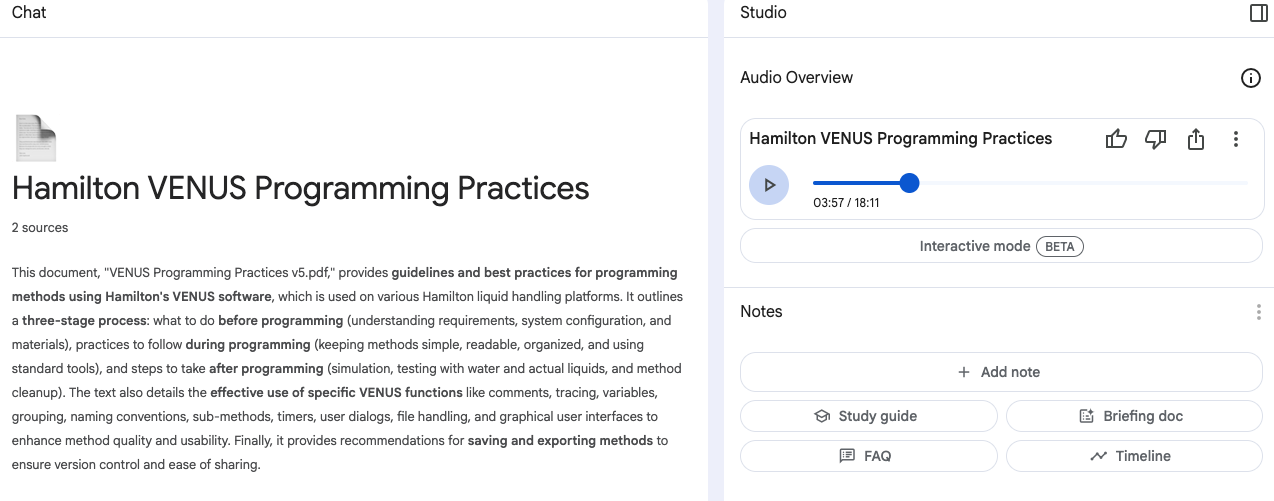
Task: Open audio overview more options menu
Action: [x=1236, y=139]
